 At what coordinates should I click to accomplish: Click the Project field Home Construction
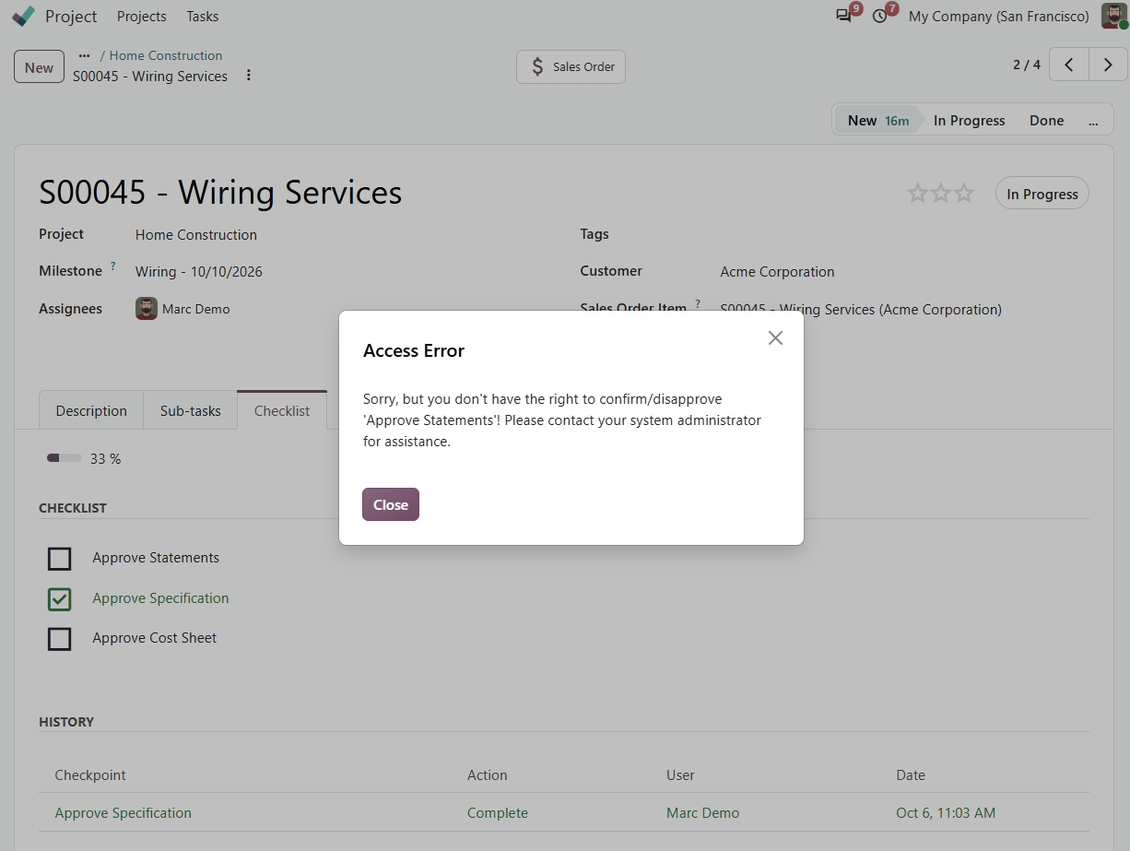pos(196,235)
